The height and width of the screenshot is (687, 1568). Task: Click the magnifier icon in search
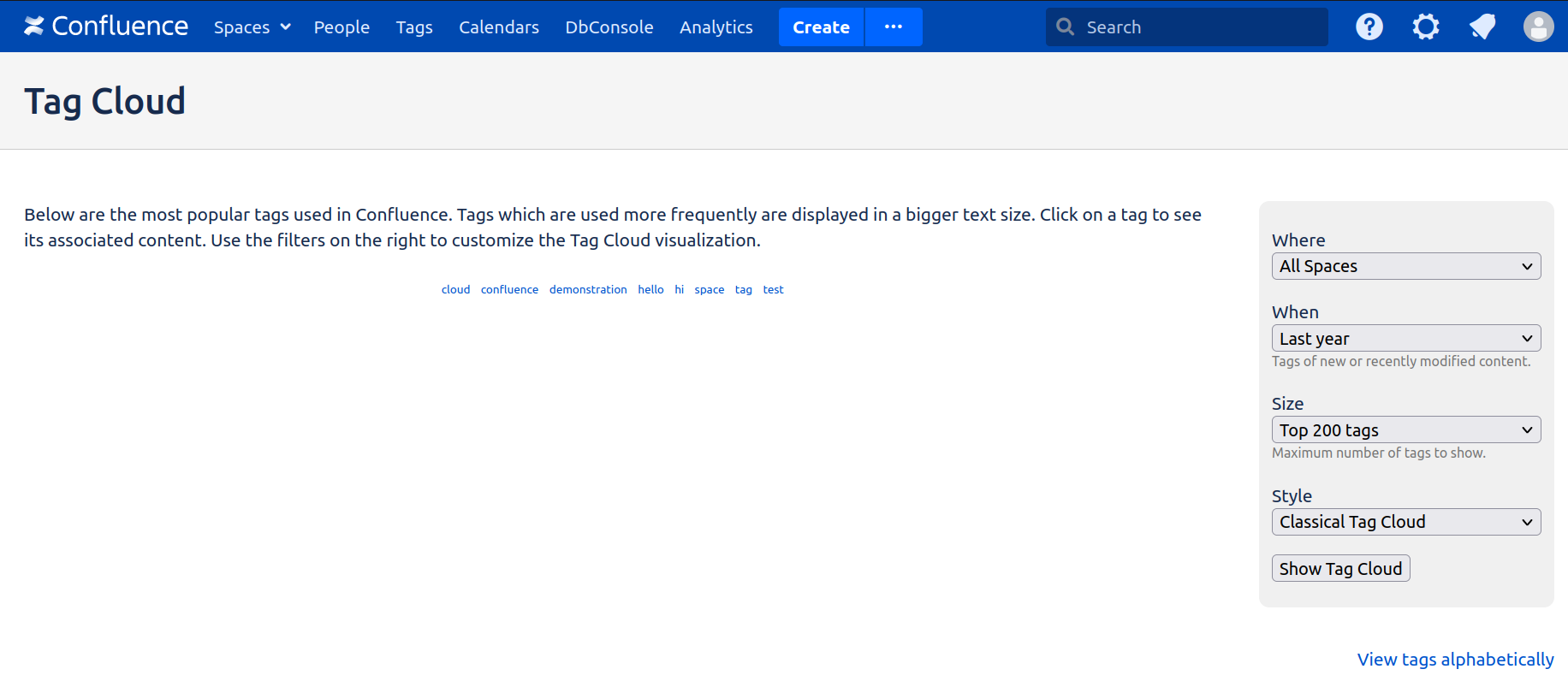[x=1065, y=27]
